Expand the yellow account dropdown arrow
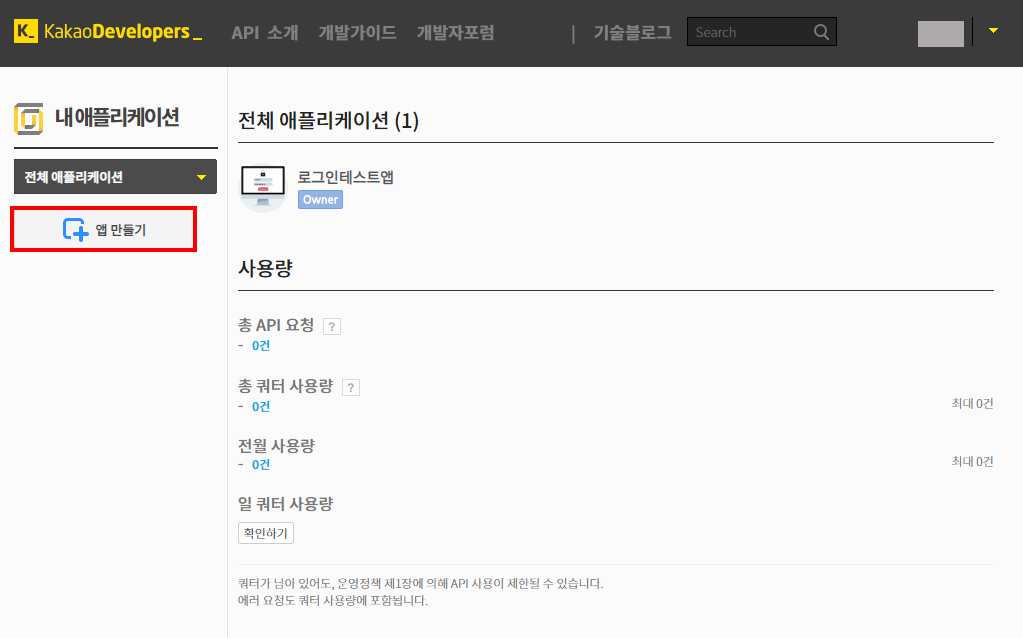 tap(993, 31)
